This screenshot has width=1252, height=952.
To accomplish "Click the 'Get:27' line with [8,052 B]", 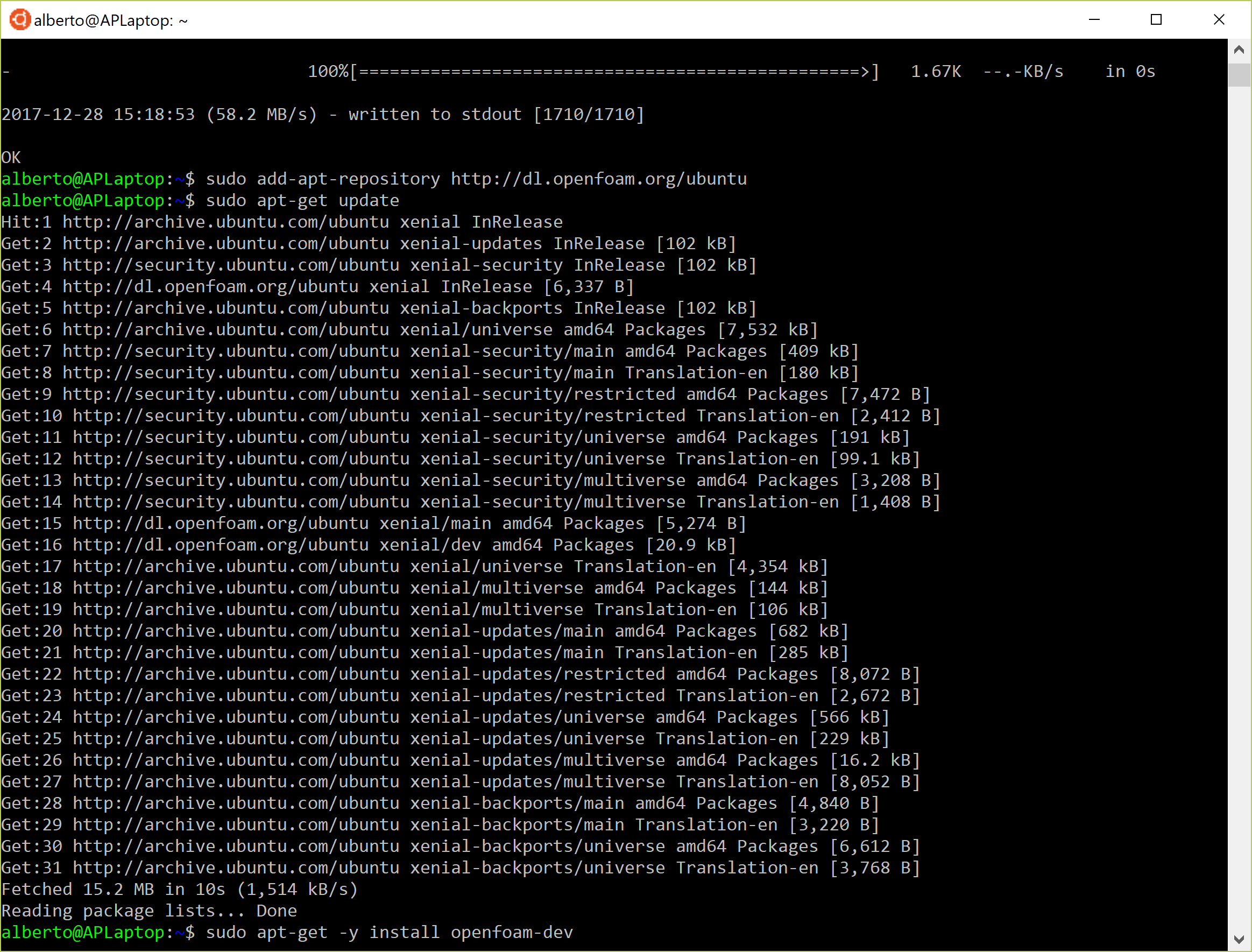I will pos(461,782).
